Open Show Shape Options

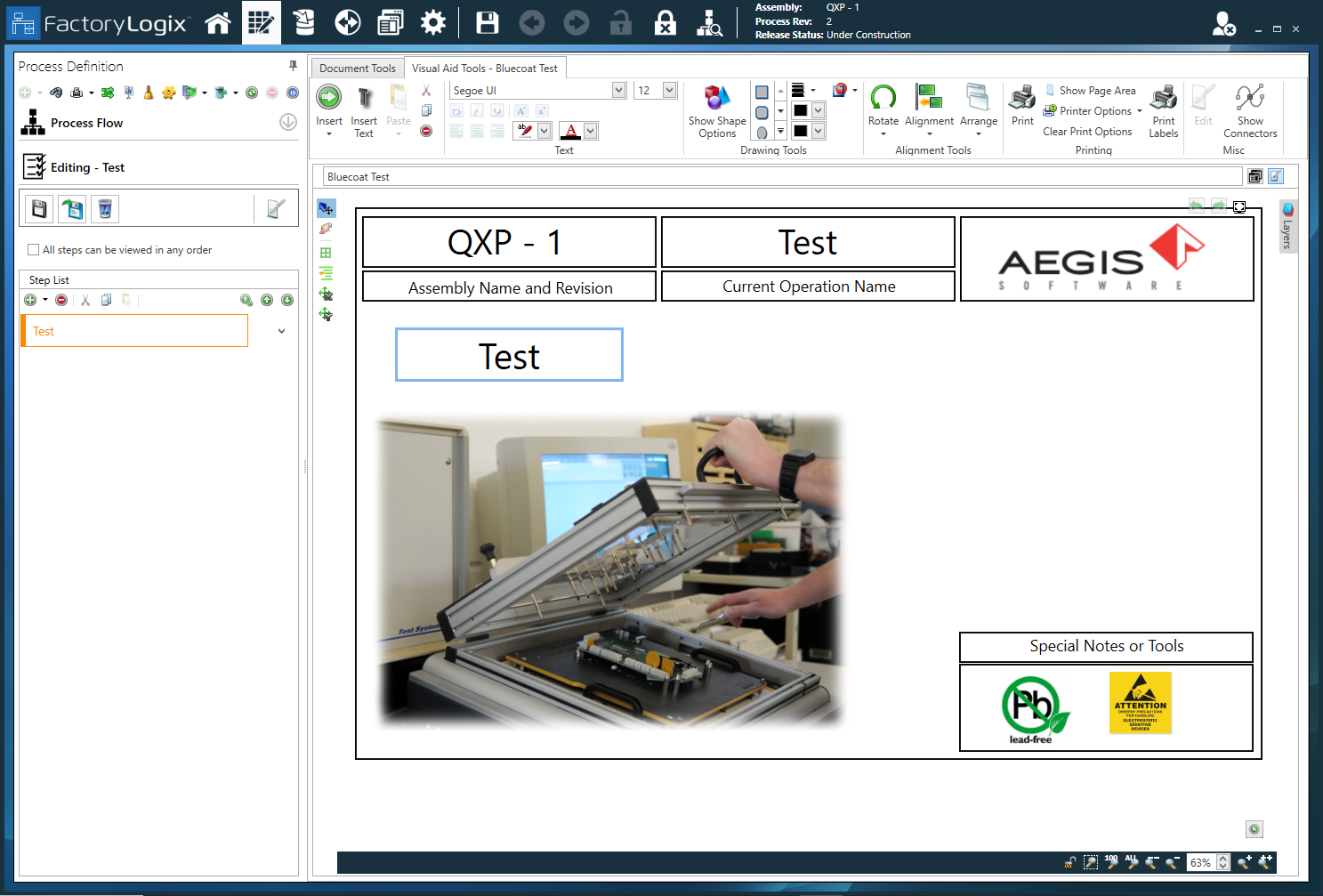tap(717, 111)
